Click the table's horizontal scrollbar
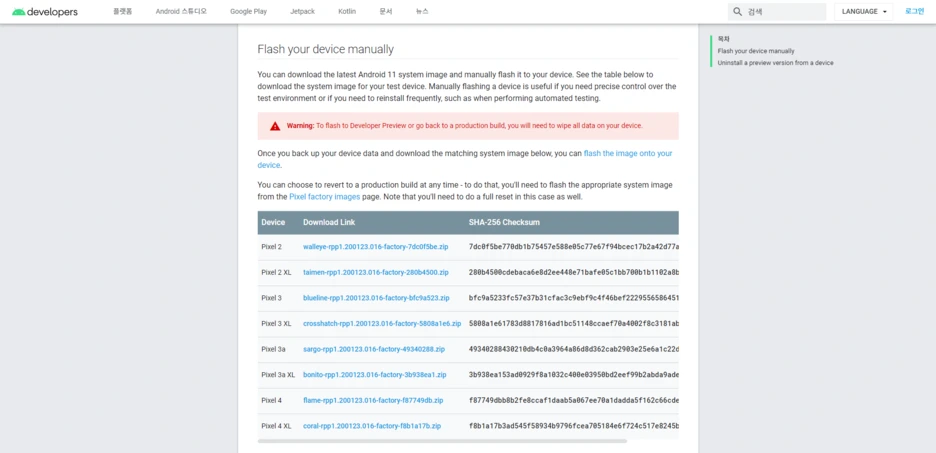The image size is (936, 453). click(442, 441)
